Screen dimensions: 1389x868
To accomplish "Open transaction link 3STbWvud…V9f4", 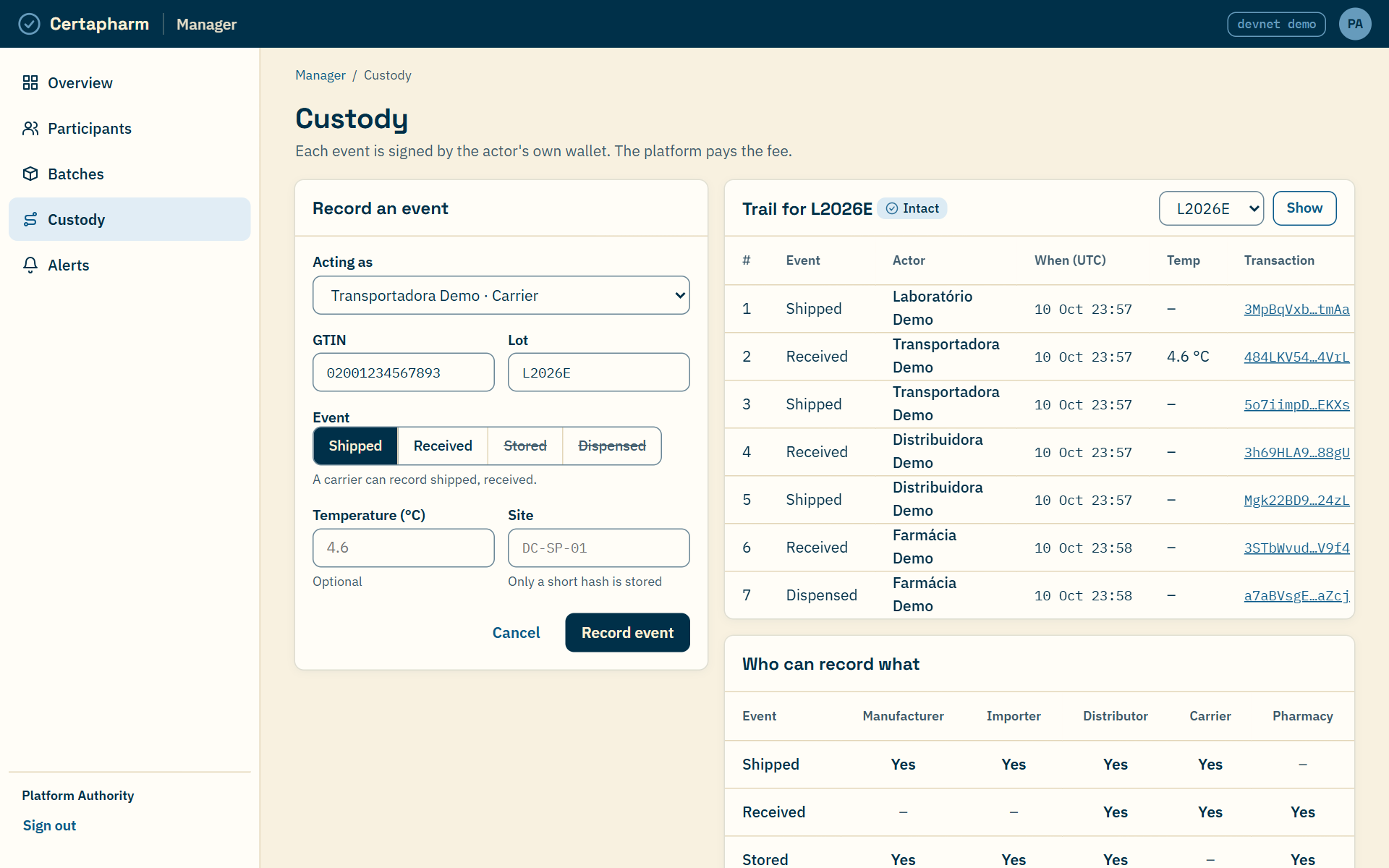I will (x=1296, y=548).
